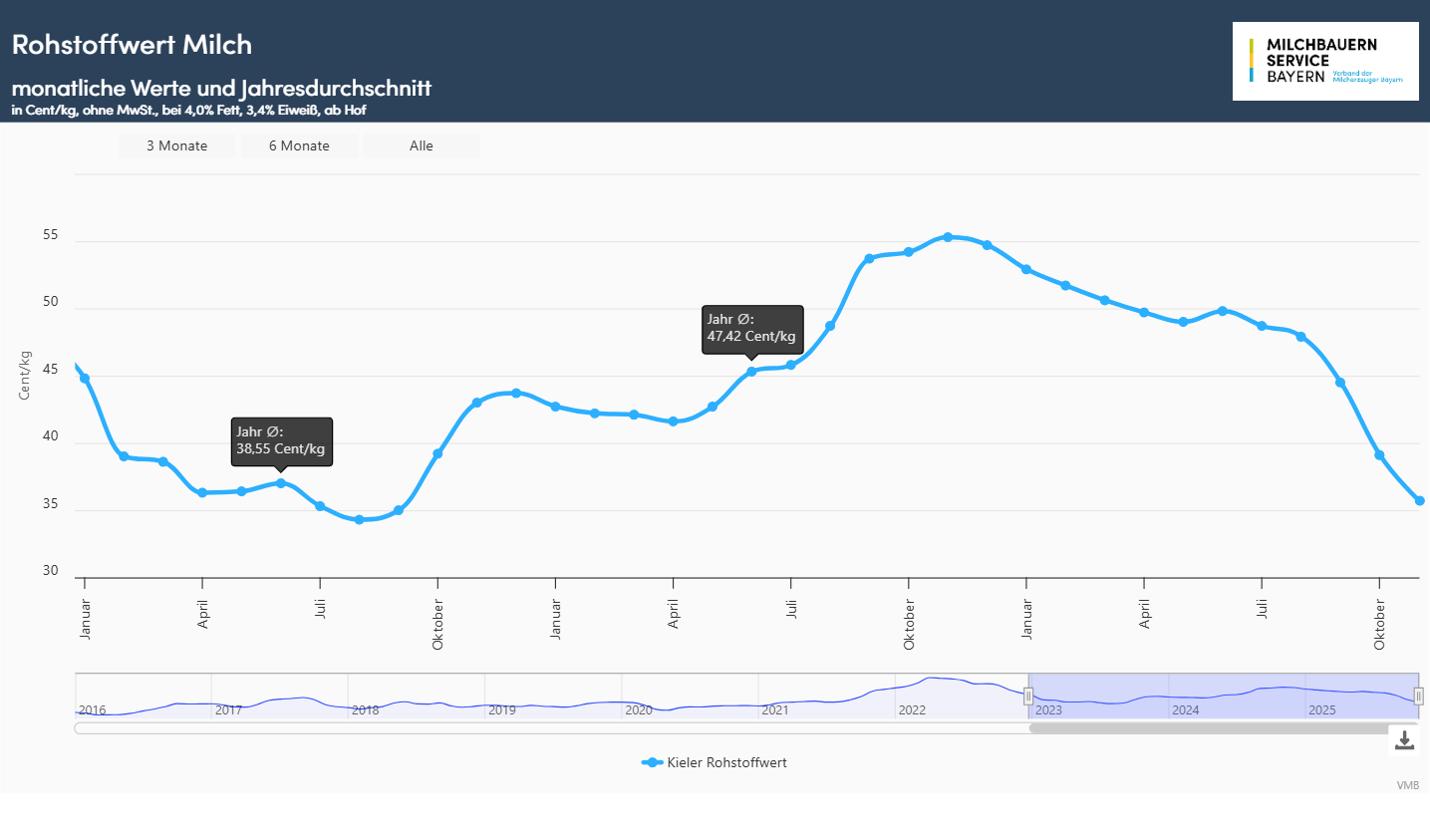Click the VMB credit text
The height and width of the screenshot is (840, 1430).
tap(1407, 785)
